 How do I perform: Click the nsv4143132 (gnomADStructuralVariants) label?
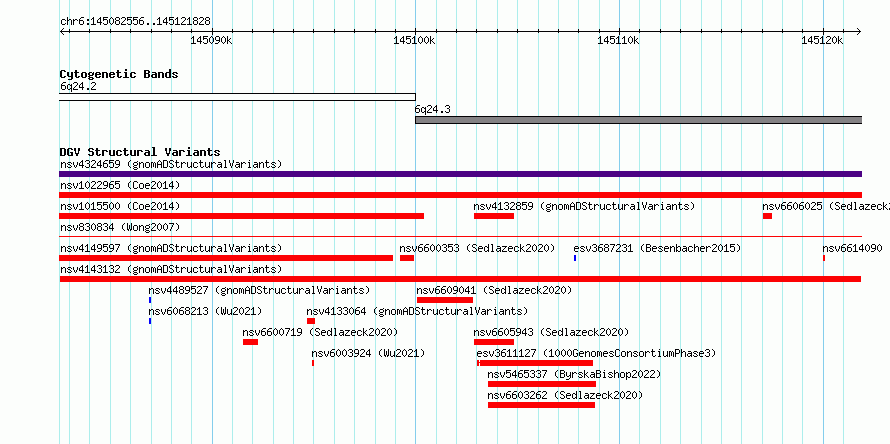pos(171,270)
